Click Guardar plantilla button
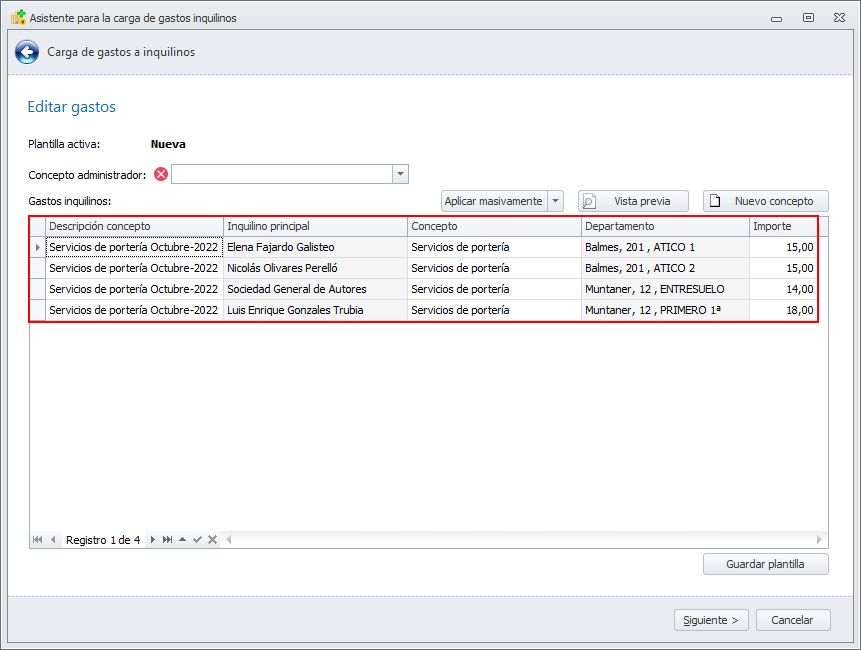 pyautogui.click(x=765, y=564)
